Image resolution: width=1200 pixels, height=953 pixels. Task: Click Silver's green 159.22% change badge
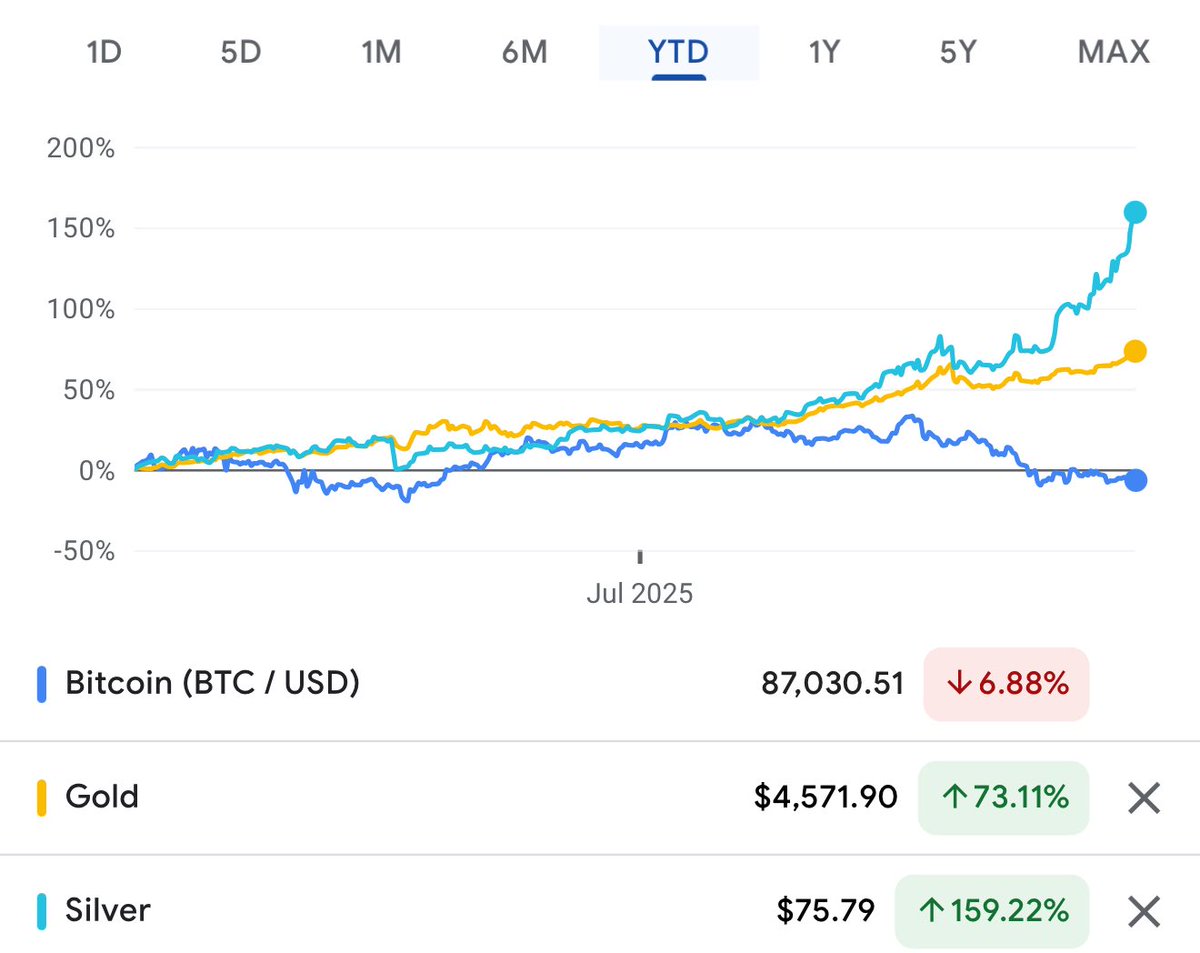(x=991, y=911)
